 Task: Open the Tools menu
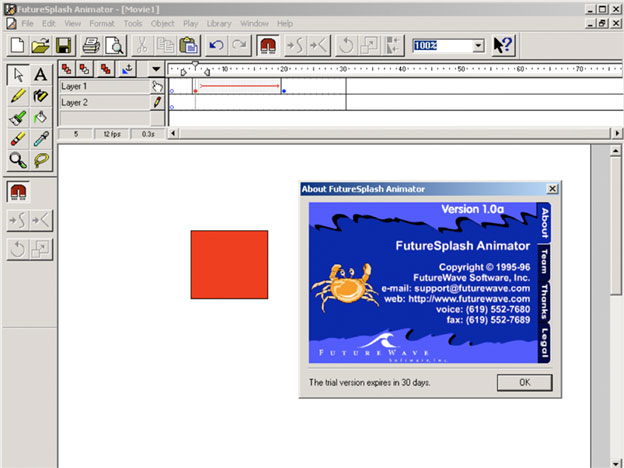(x=133, y=23)
